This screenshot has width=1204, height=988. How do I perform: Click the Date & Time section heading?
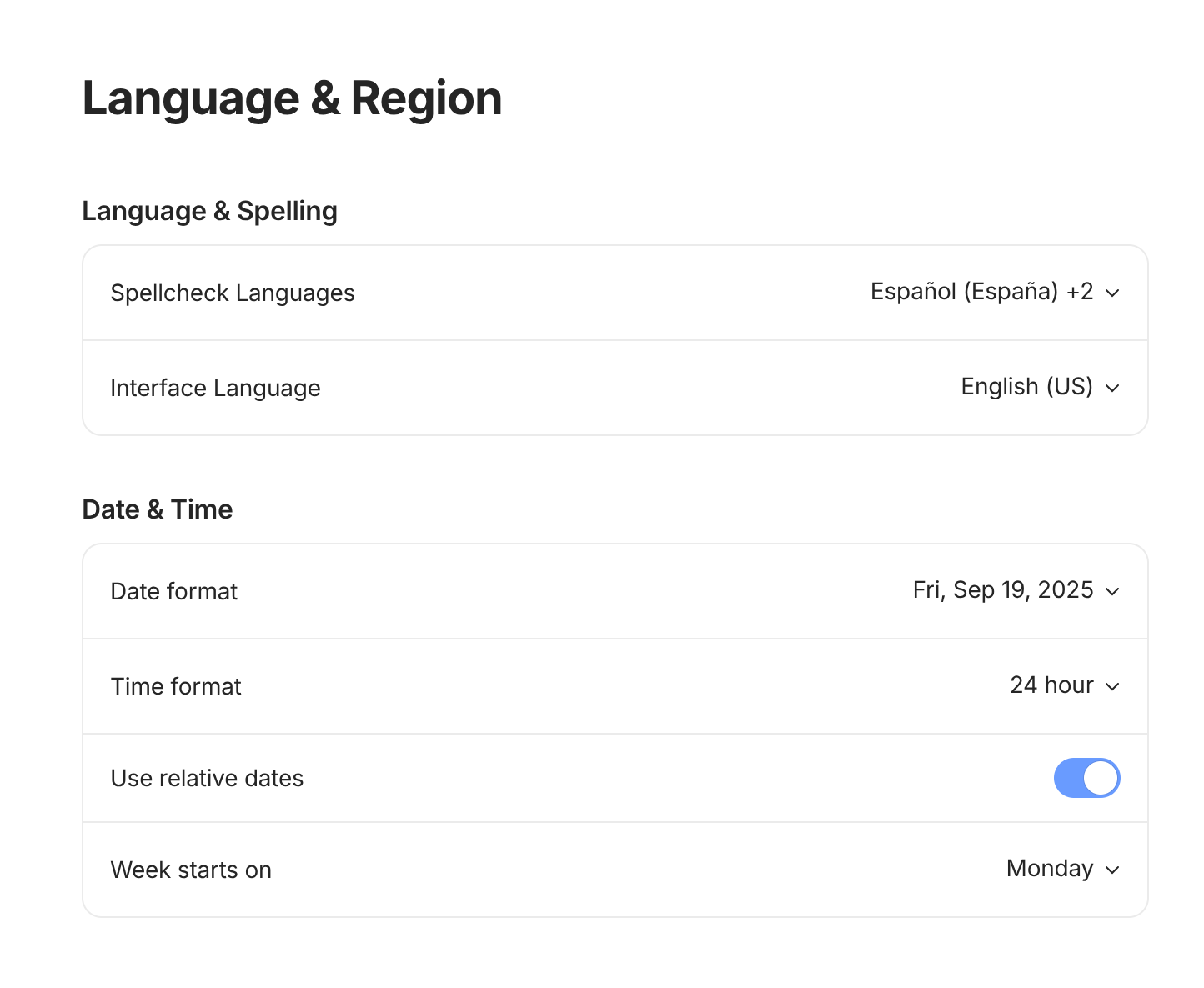[x=158, y=509]
